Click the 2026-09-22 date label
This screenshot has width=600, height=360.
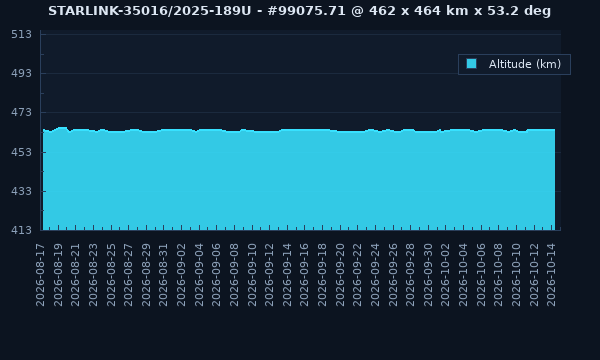pyautogui.click(x=357, y=275)
